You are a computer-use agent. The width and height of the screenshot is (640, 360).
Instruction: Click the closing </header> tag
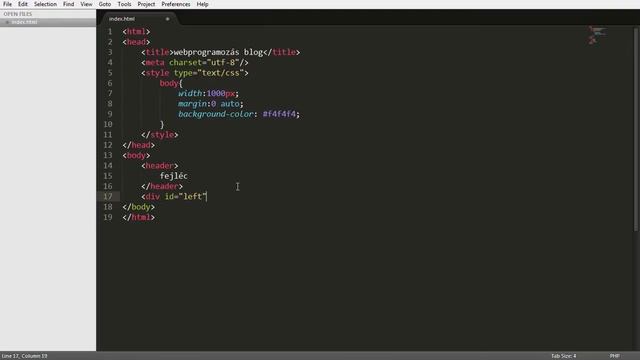click(x=162, y=186)
